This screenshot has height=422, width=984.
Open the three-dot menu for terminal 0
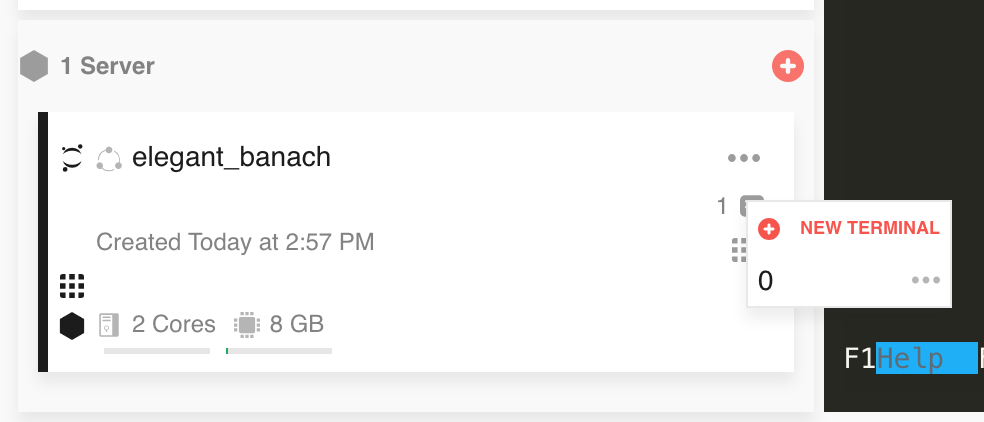click(x=926, y=281)
